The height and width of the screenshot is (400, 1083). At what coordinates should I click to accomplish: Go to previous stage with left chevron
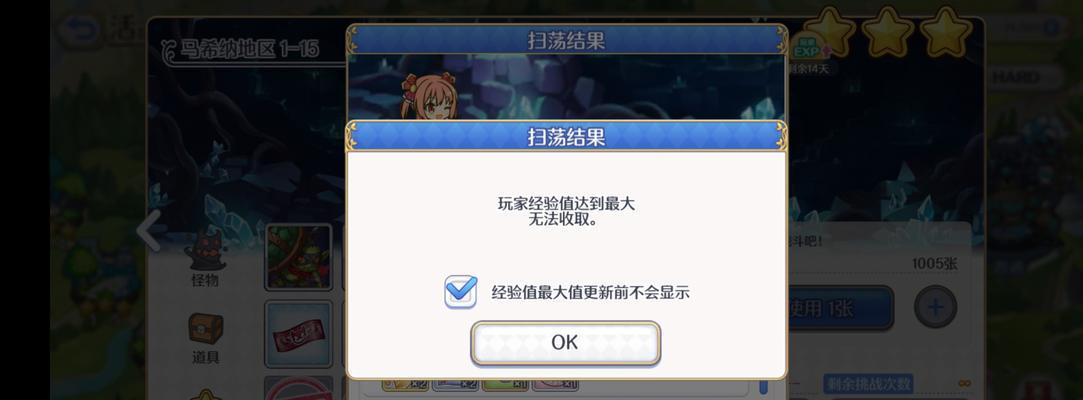click(149, 231)
